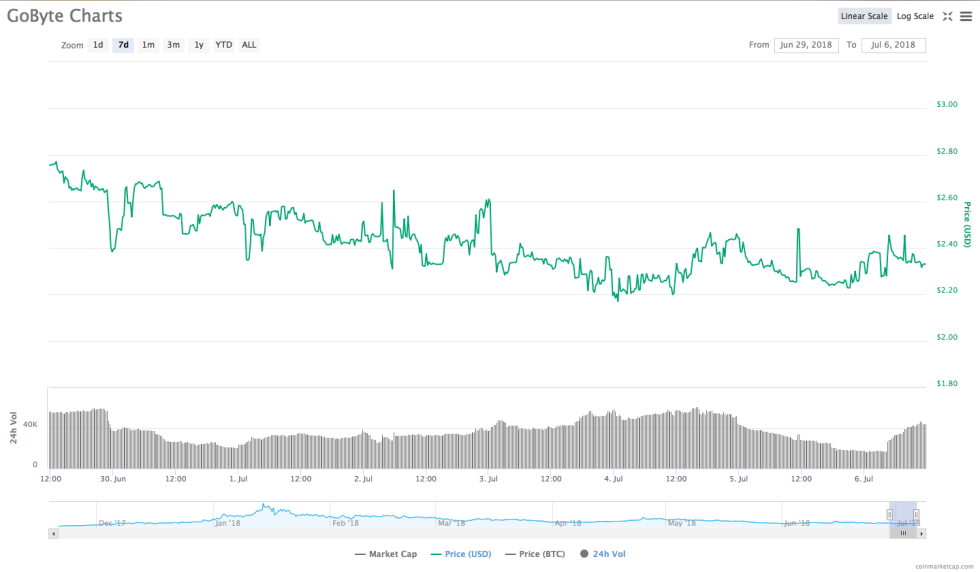Viewport: 980px width, 572px height.
Task: Toggle the 24h Vol series
Action: coord(602,554)
